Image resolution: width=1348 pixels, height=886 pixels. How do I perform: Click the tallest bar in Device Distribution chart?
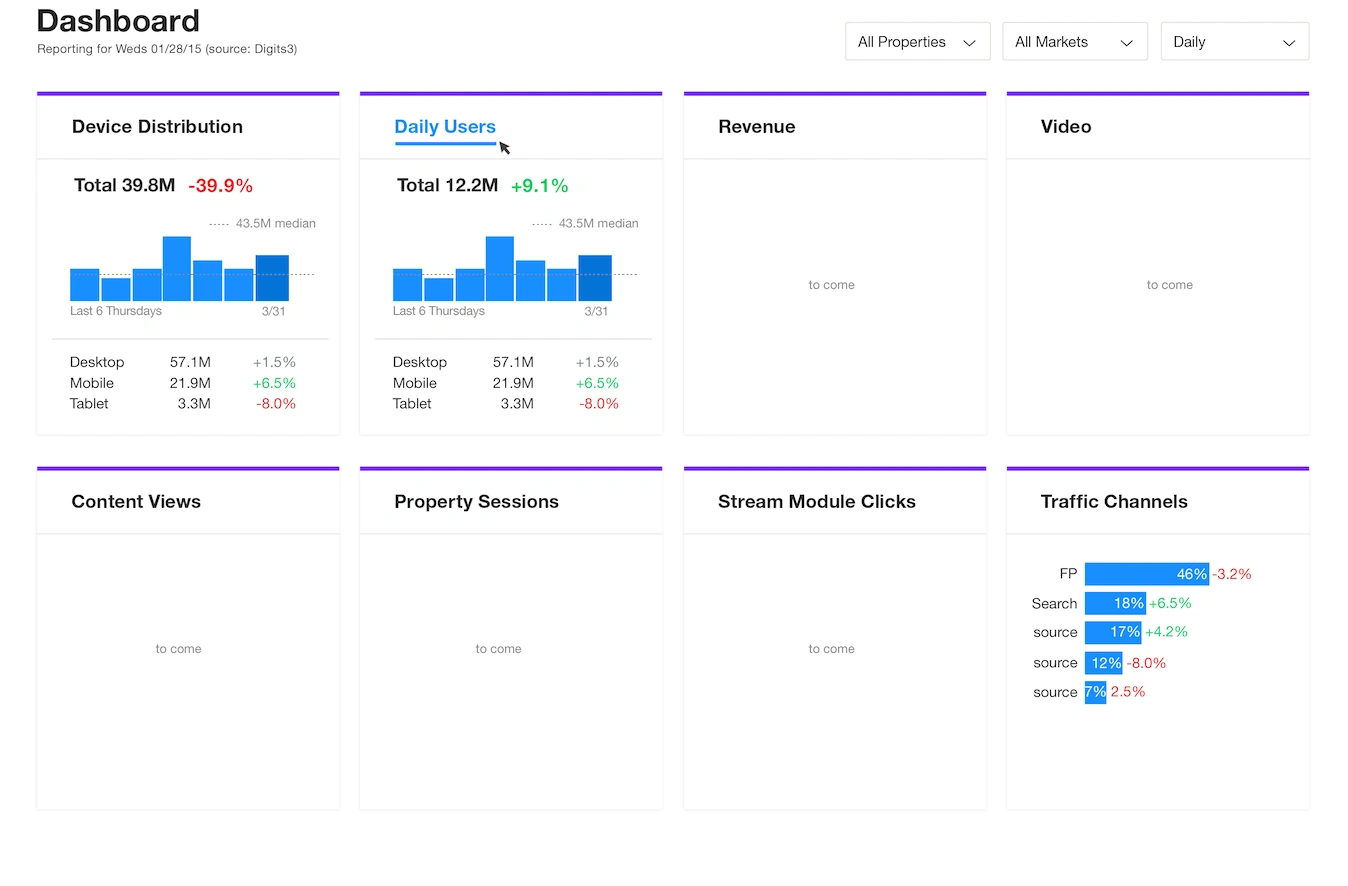177,269
